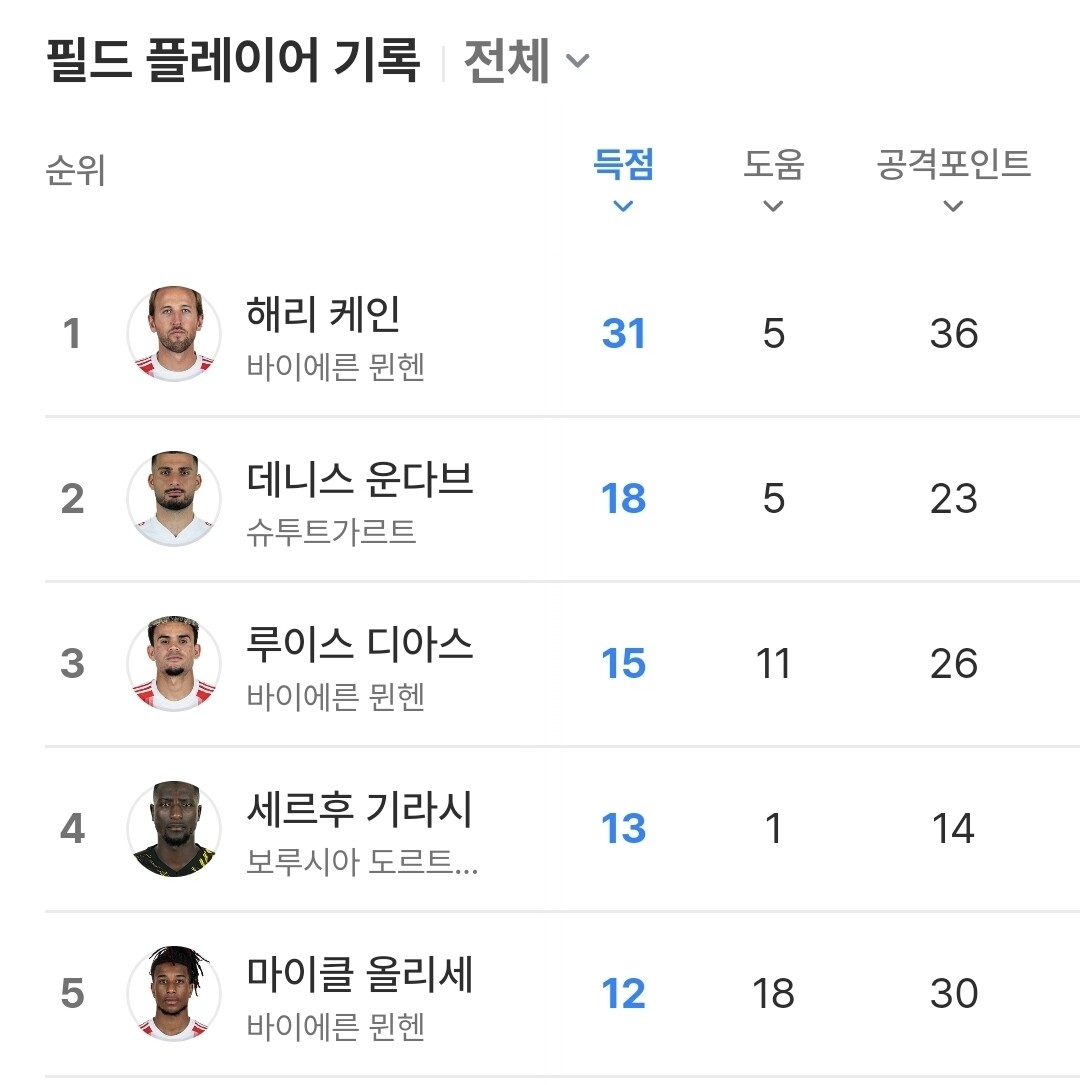Image resolution: width=1080 pixels, height=1085 pixels.
Task: Open 루이스 디아스 player photo
Action: pos(174,664)
